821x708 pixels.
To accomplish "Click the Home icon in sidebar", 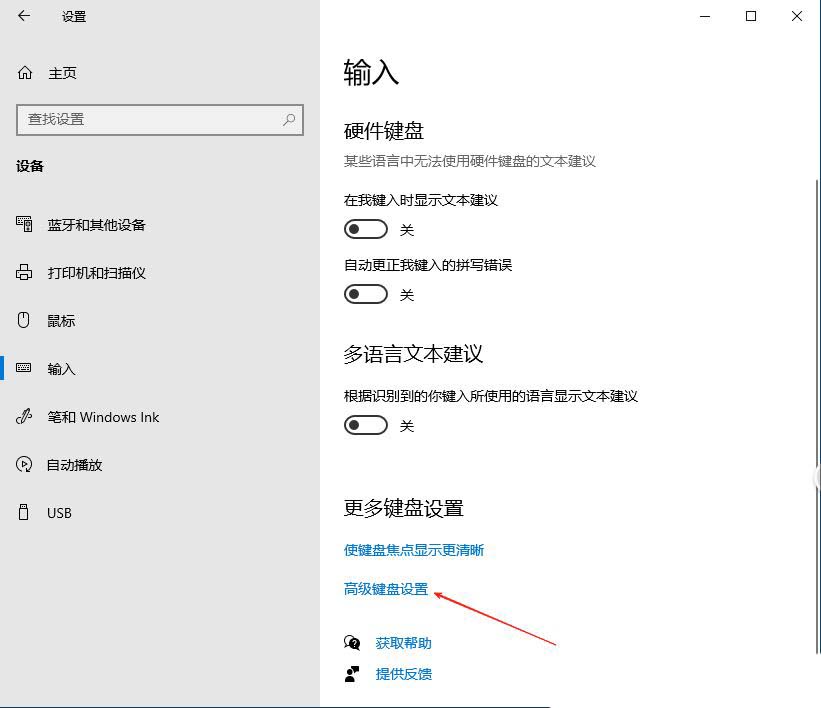I will click(25, 73).
